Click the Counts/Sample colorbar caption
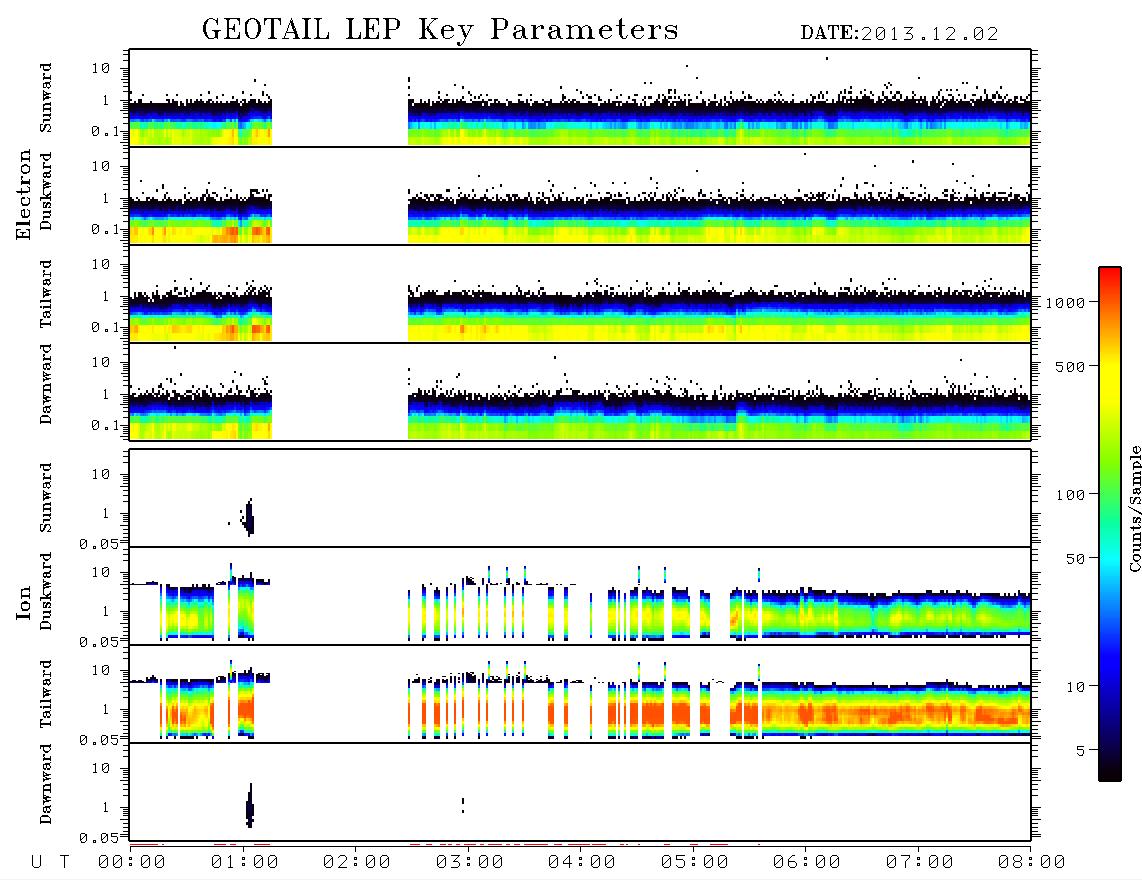1142x880 pixels. (1134, 508)
